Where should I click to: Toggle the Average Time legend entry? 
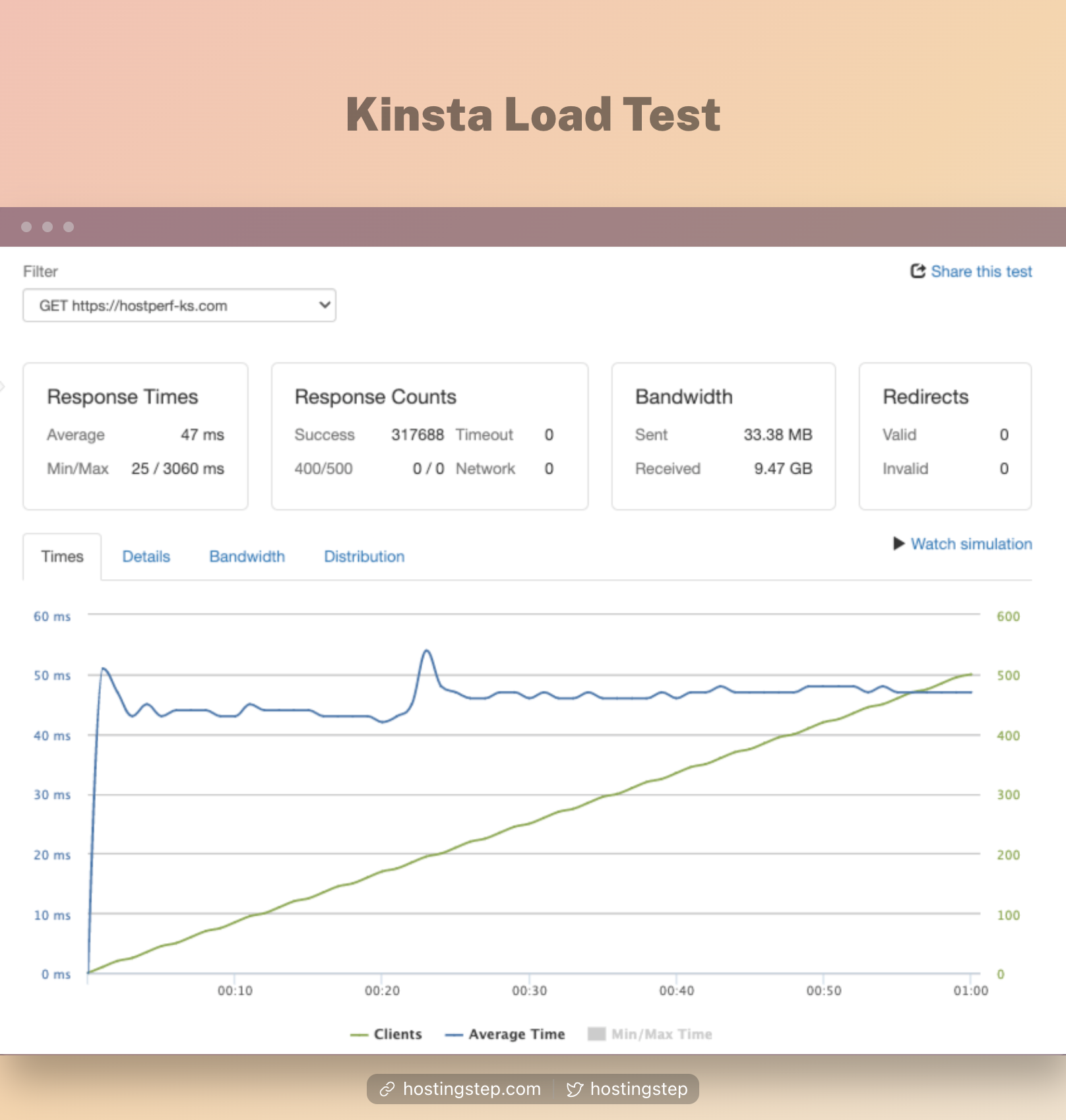[505, 1034]
